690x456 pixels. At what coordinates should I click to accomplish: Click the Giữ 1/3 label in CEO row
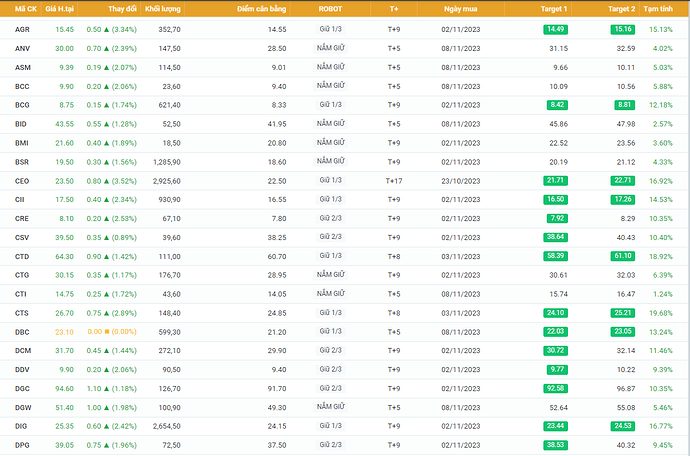click(x=330, y=180)
